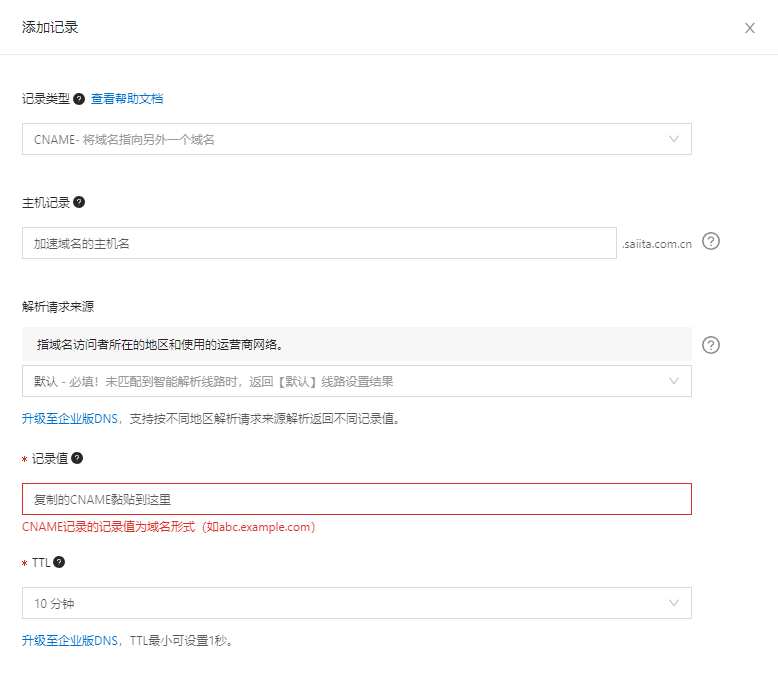Image resolution: width=778 pixels, height=679 pixels.
Task: Click the gray 指域名访问者所在的地区 info bar
Action: tap(356, 344)
